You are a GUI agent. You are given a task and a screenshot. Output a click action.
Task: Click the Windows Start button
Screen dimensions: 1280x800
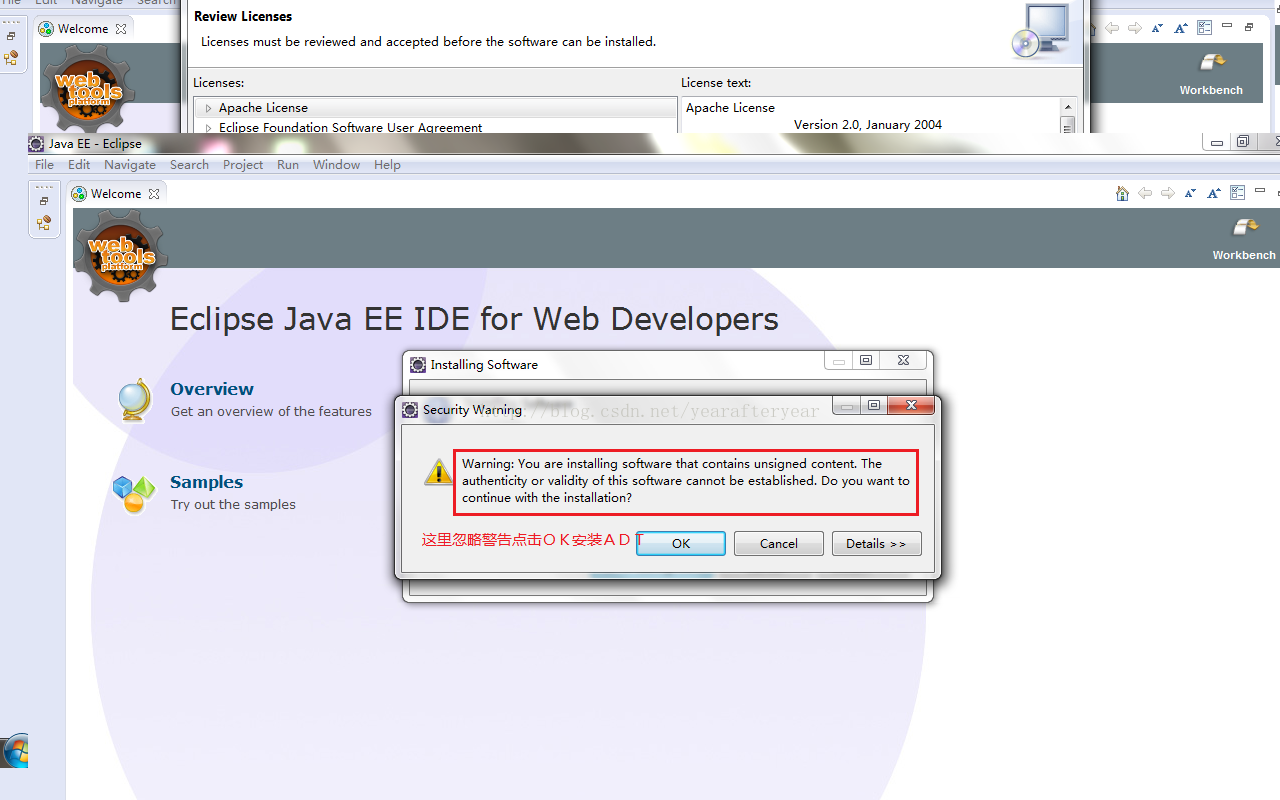(14, 751)
